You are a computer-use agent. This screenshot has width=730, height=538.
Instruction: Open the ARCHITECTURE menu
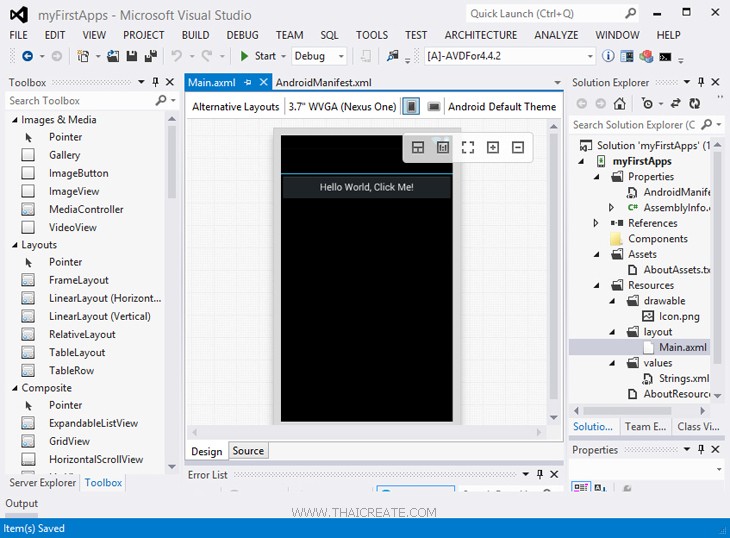point(481,35)
